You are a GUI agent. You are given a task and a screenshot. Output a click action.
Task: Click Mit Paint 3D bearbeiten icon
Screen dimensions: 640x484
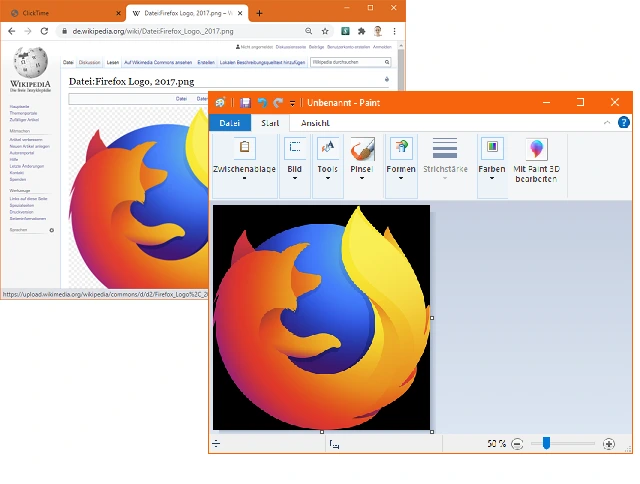536,149
